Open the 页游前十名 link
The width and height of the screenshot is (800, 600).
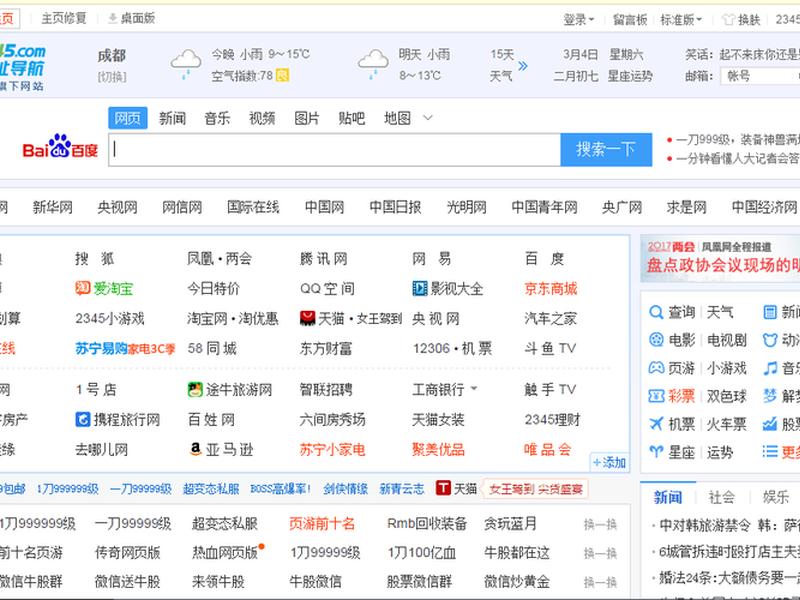click(322, 523)
